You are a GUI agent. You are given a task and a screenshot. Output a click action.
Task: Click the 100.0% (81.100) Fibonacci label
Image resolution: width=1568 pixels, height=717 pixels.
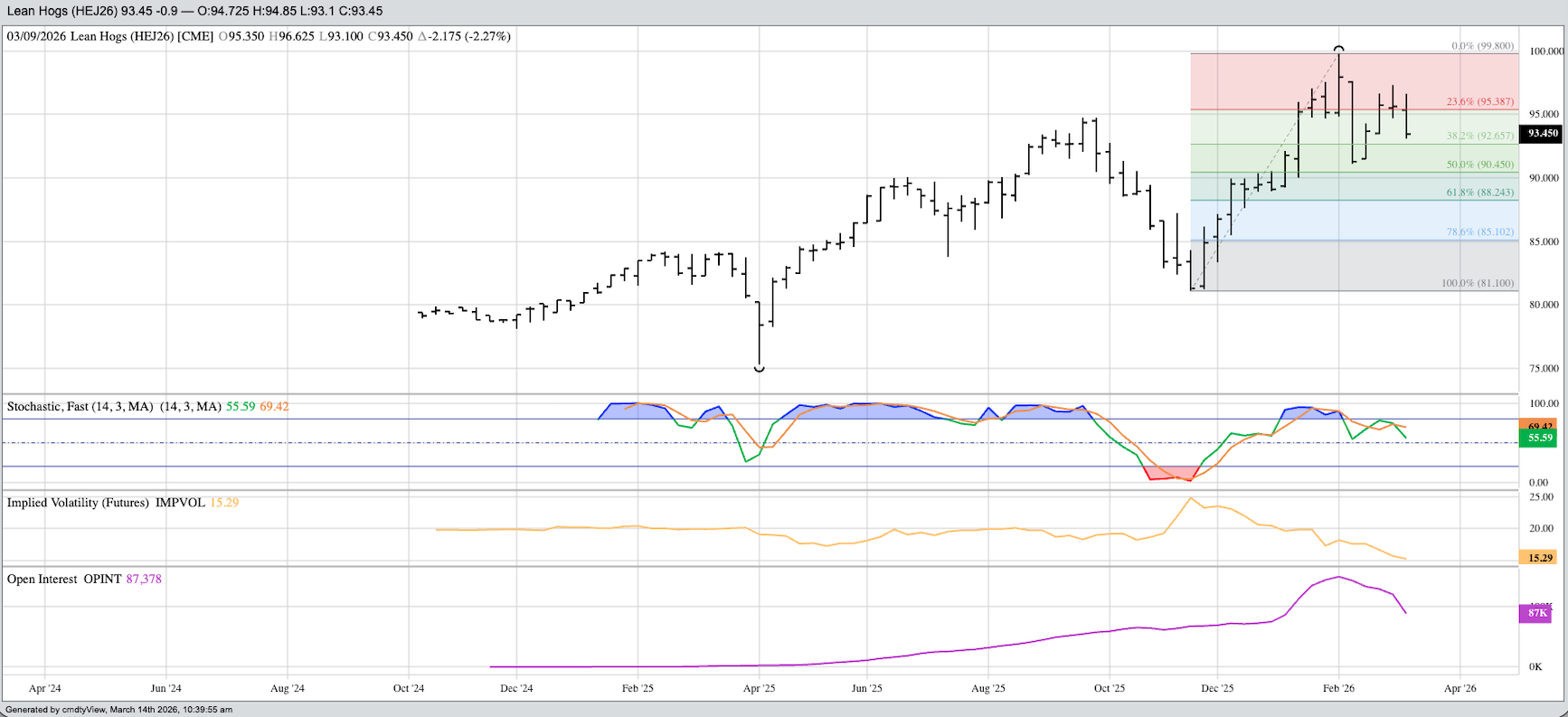click(x=1477, y=283)
